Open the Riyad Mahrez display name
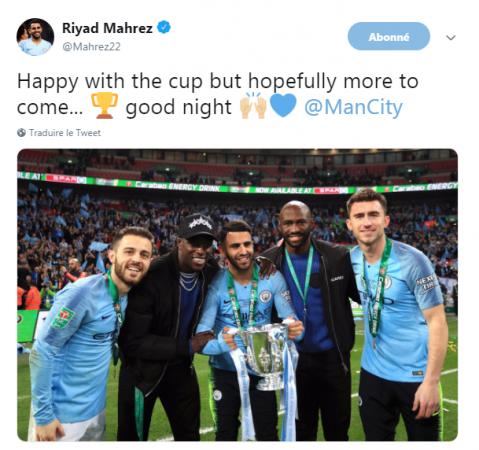The height and width of the screenshot is (450, 479). click(x=107, y=28)
